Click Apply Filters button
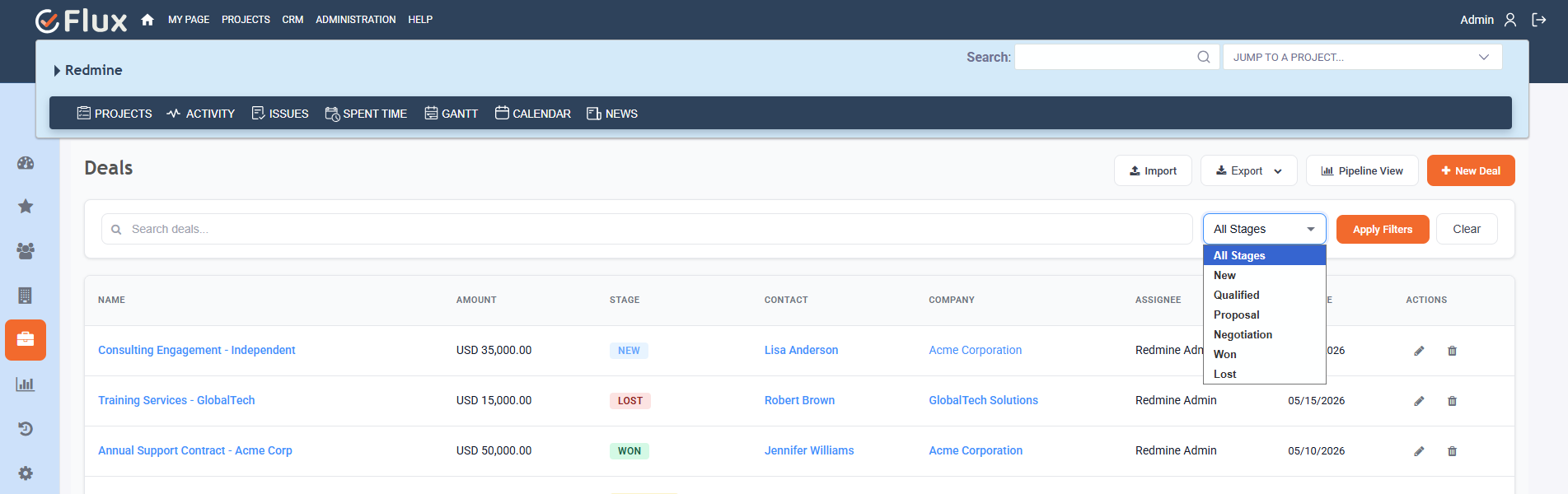1568x494 pixels. point(1383,229)
